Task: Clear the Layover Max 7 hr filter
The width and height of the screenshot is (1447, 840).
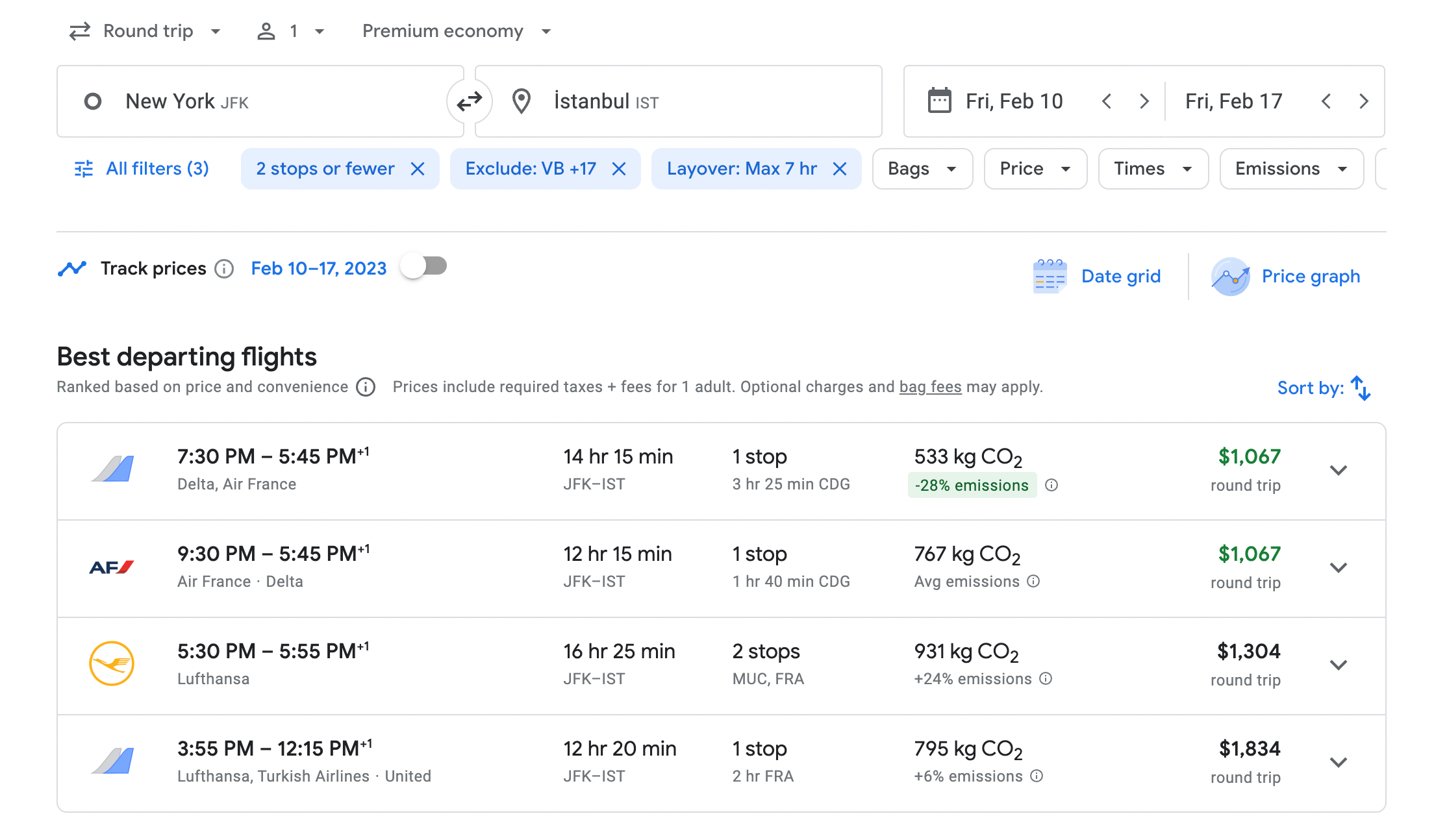Action: [x=840, y=169]
